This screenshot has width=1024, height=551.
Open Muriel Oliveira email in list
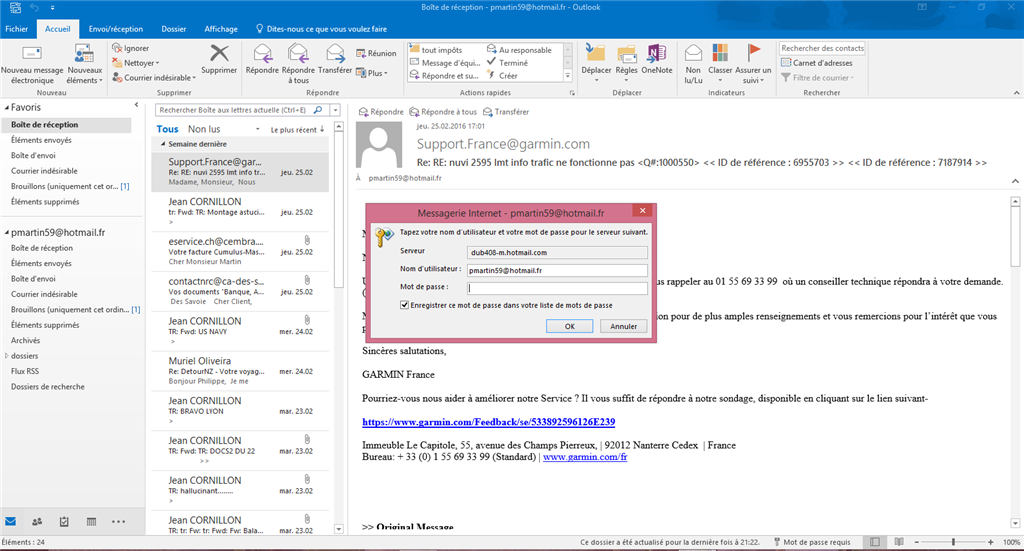tap(240, 371)
